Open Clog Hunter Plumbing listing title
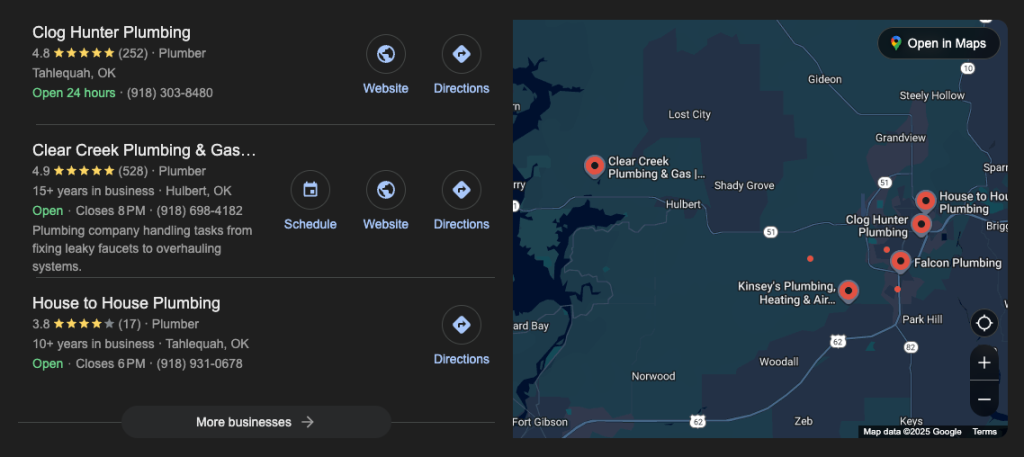The height and width of the screenshot is (457, 1024). click(112, 32)
